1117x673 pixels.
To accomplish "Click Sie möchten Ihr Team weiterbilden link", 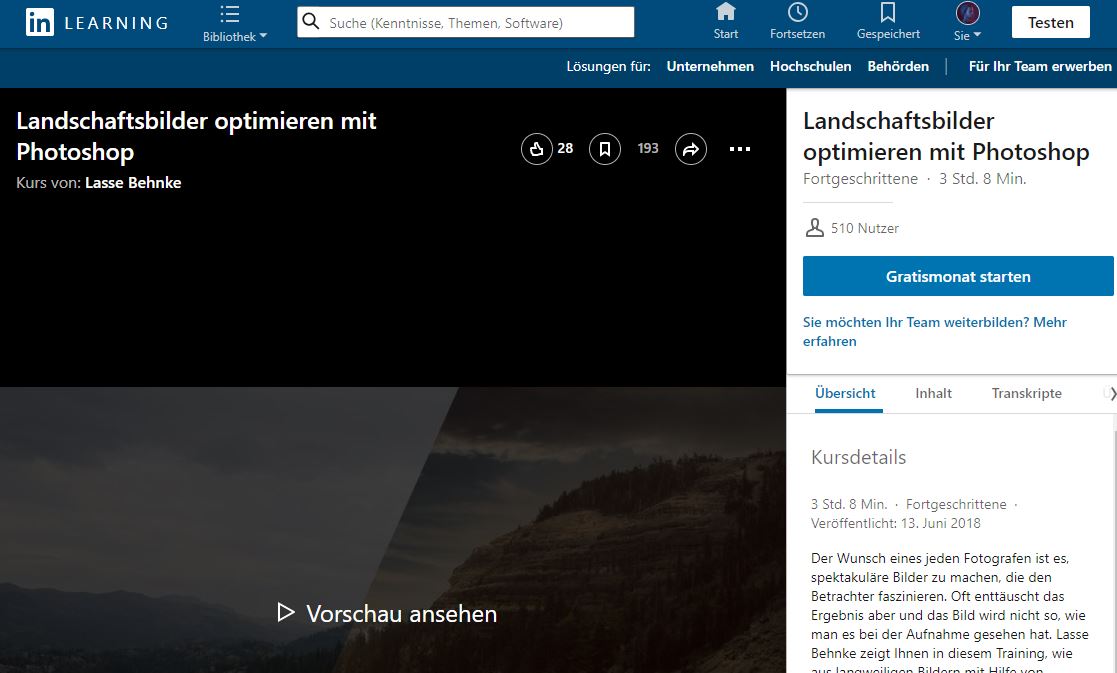I will pos(934,332).
